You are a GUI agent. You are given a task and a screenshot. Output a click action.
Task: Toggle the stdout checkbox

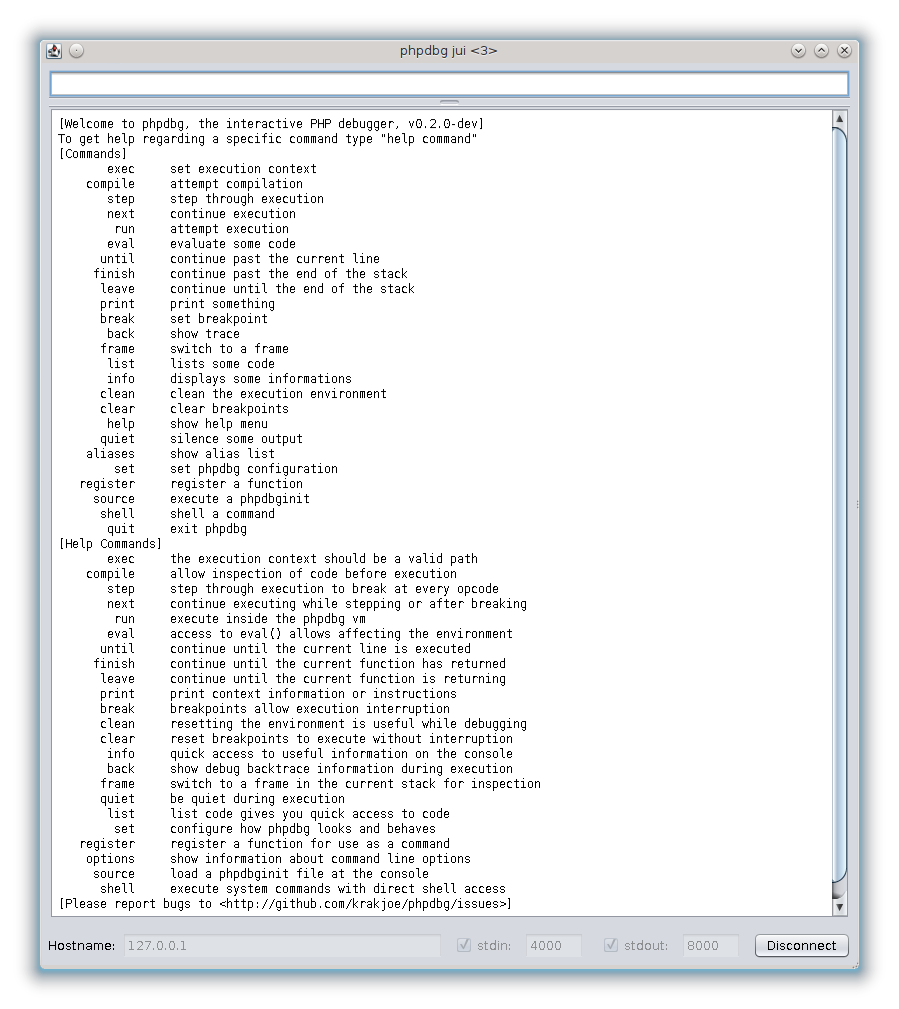[611, 945]
